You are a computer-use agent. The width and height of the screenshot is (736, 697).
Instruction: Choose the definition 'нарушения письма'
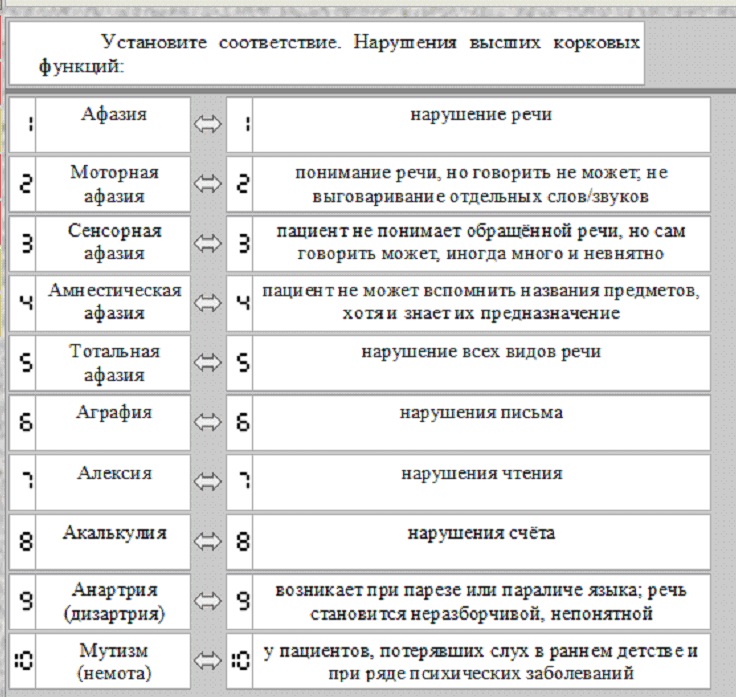coord(481,422)
